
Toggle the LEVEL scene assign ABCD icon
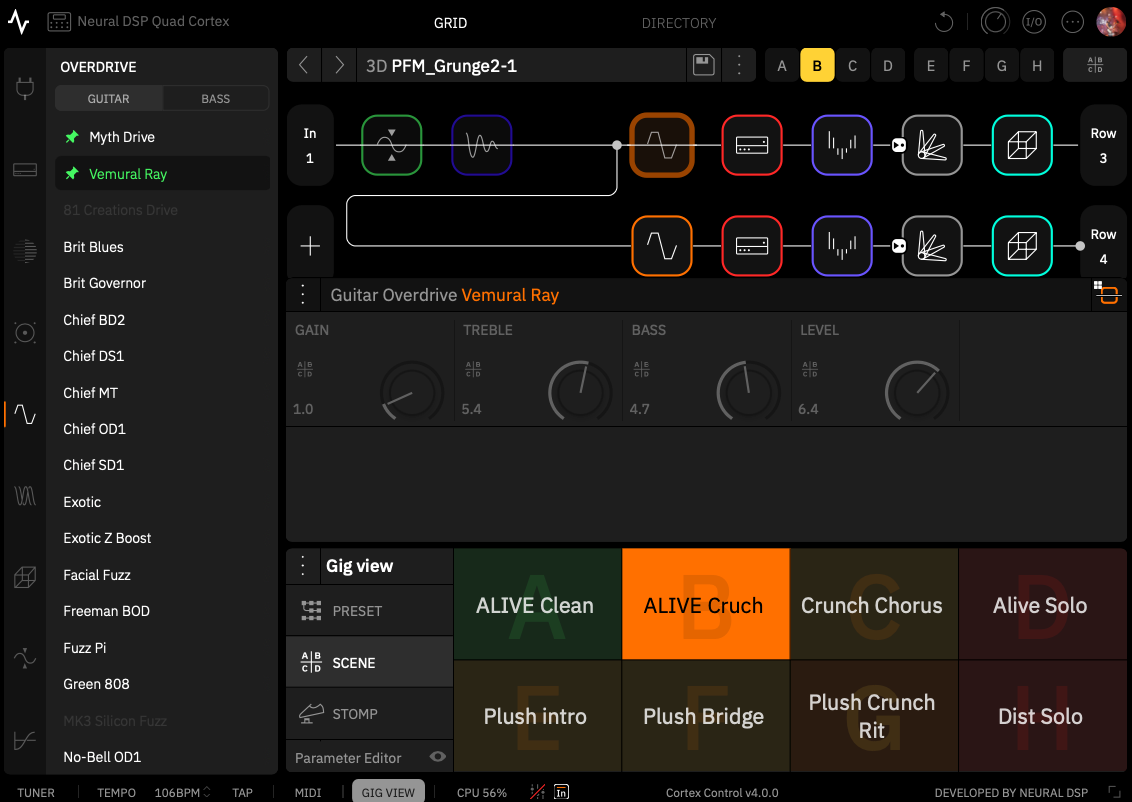click(x=810, y=370)
